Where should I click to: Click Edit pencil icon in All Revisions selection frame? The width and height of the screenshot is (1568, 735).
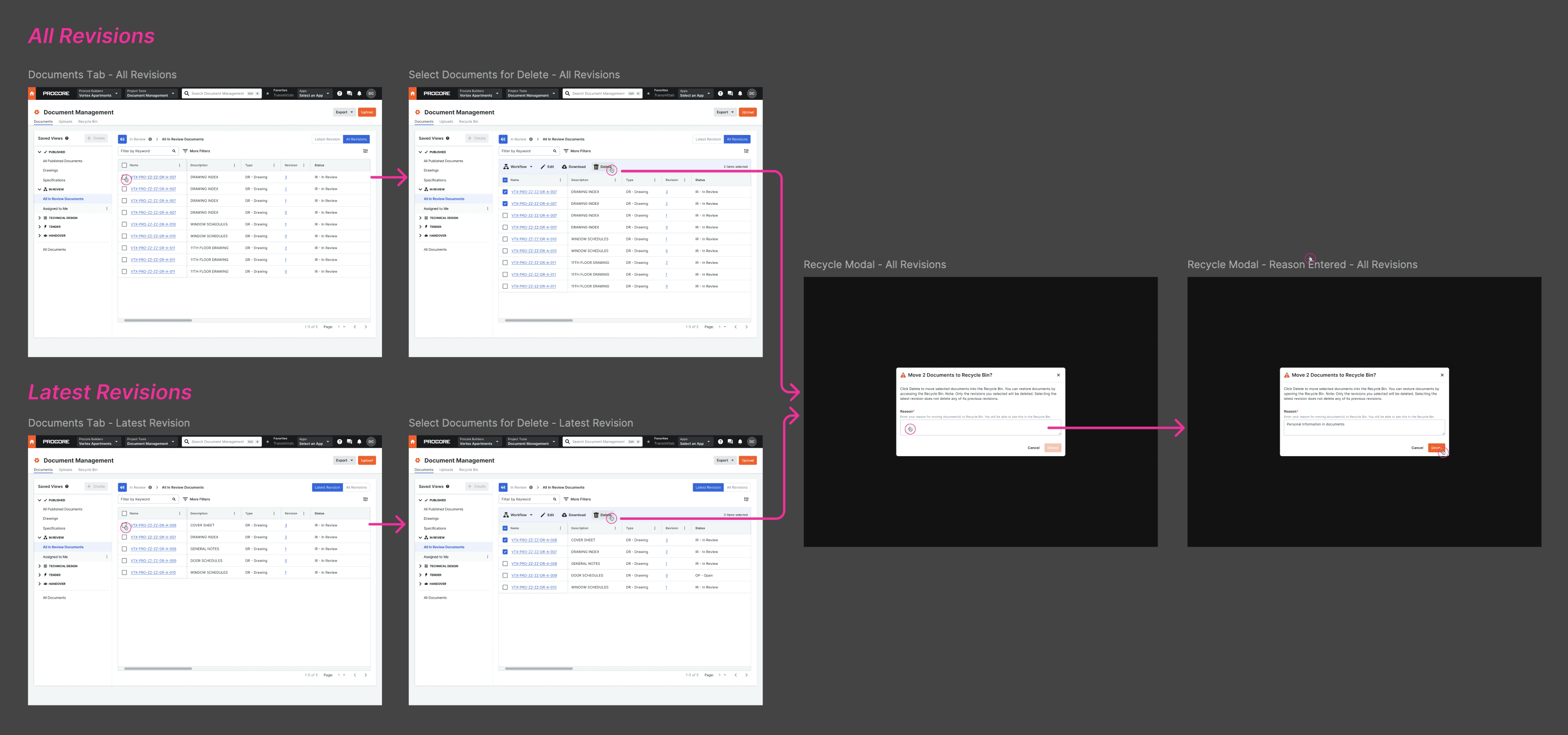pos(543,167)
